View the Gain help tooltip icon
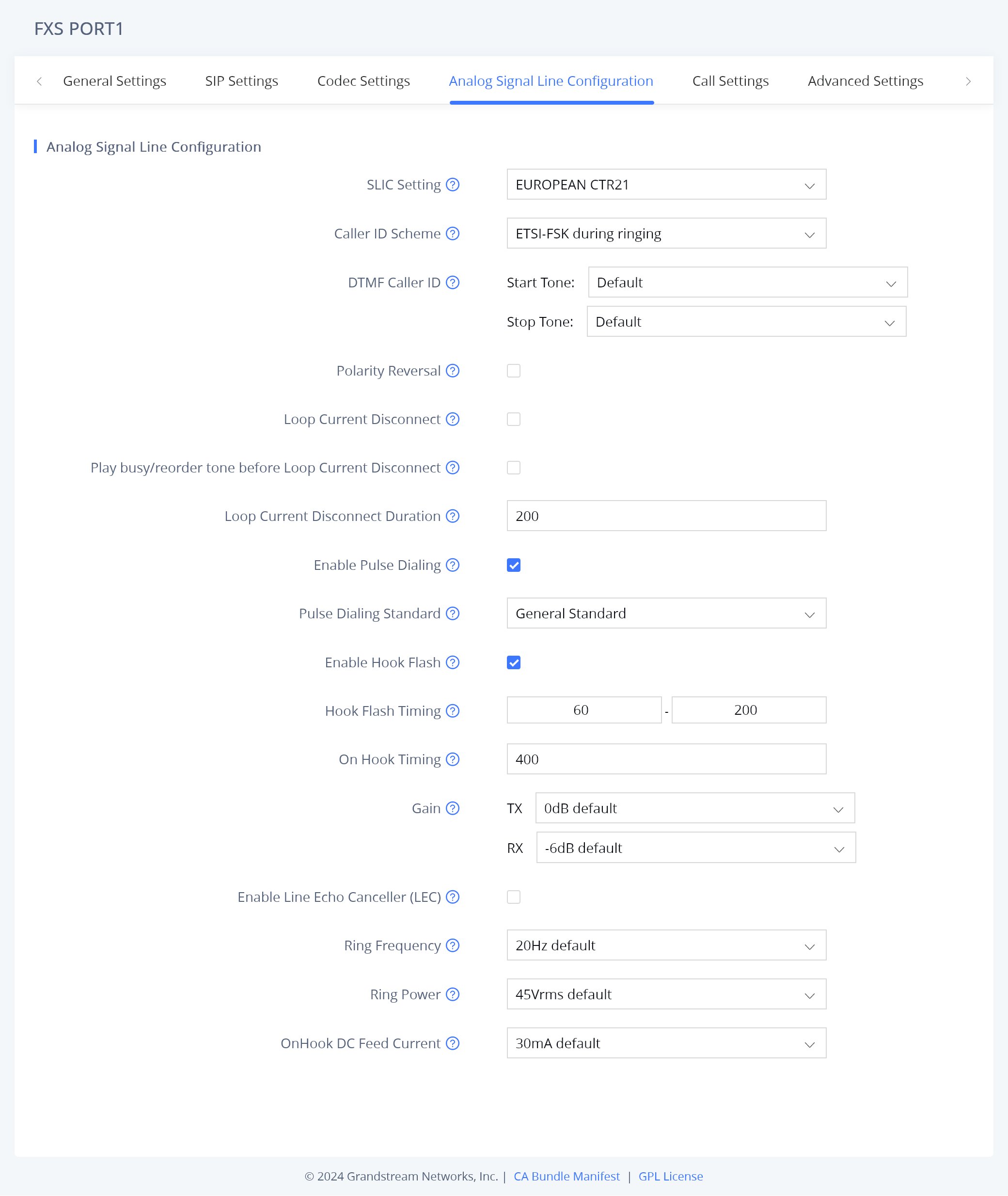 tap(453, 808)
